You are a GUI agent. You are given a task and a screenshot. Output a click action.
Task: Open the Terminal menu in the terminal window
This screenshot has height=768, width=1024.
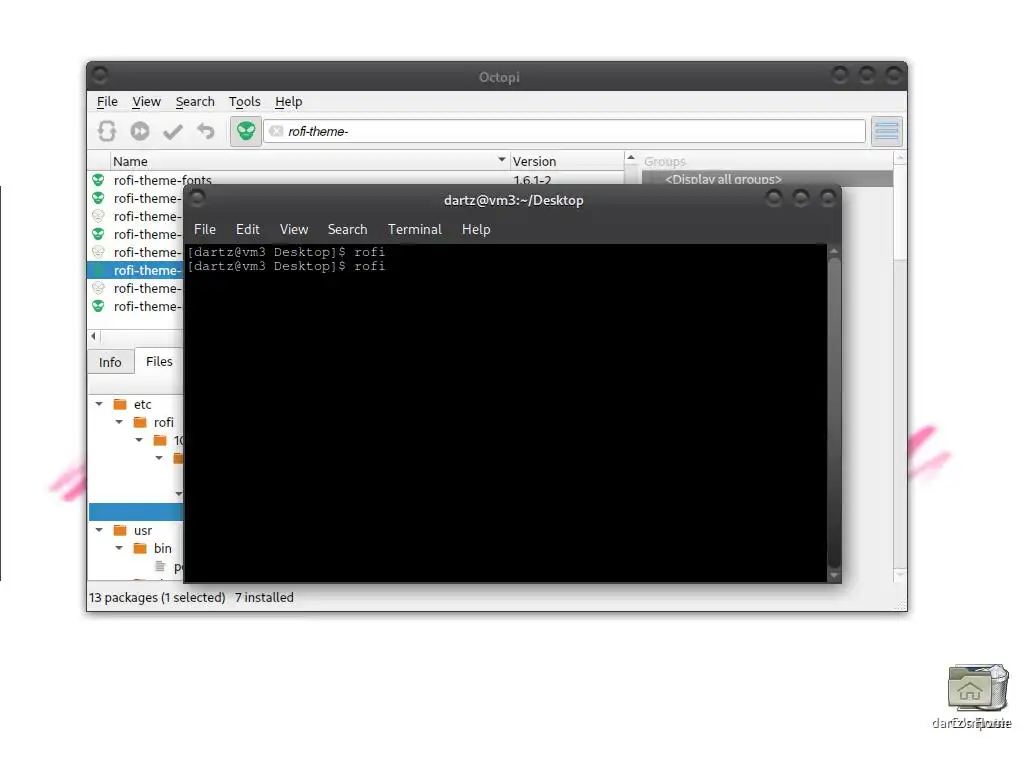coord(415,229)
